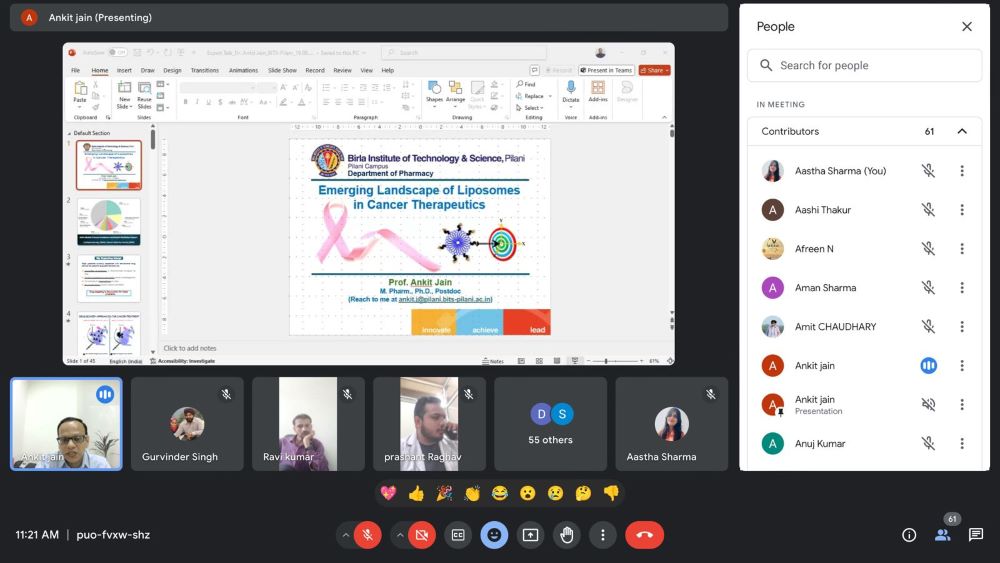Select Ravi kumar video tile
The width and height of the screenshot is (1000, 563).
[308, 424]
